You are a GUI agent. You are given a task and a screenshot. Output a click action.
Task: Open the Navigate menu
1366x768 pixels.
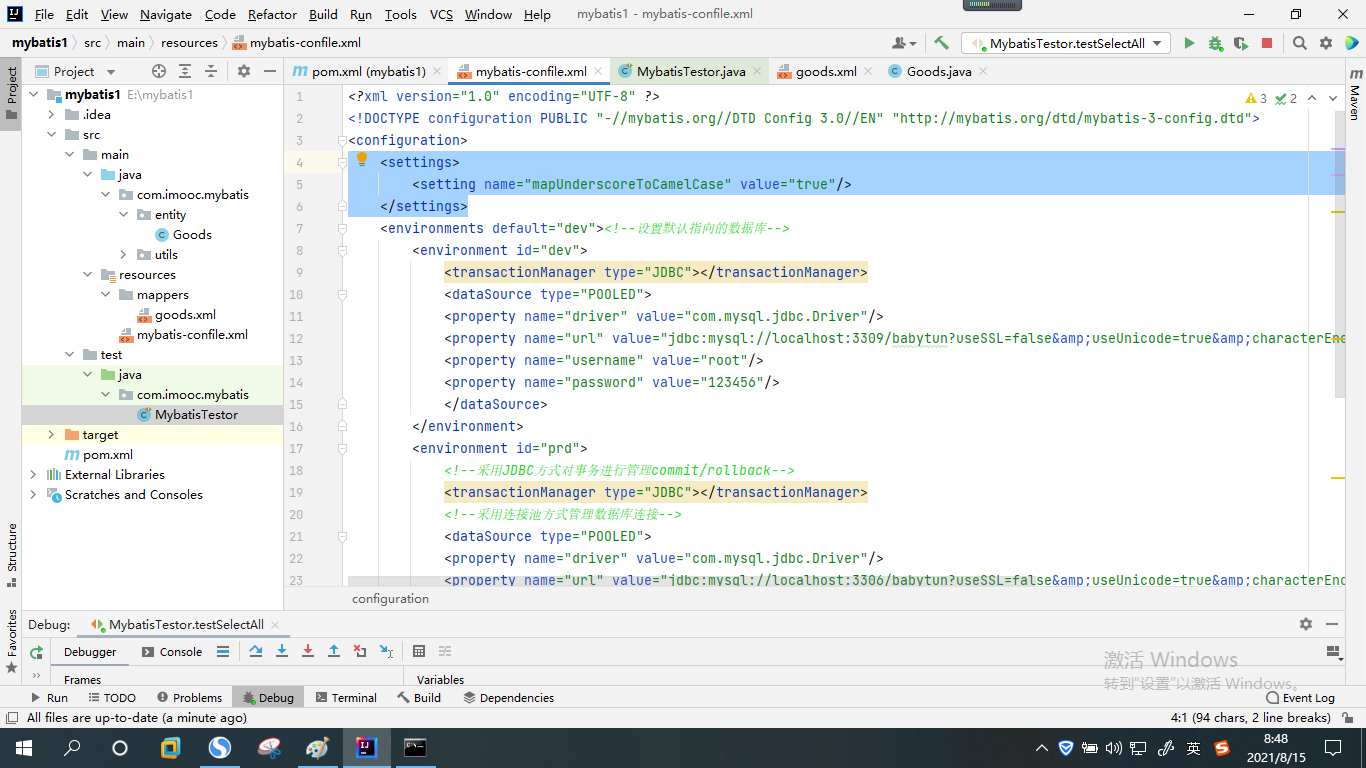pos(166,14)
